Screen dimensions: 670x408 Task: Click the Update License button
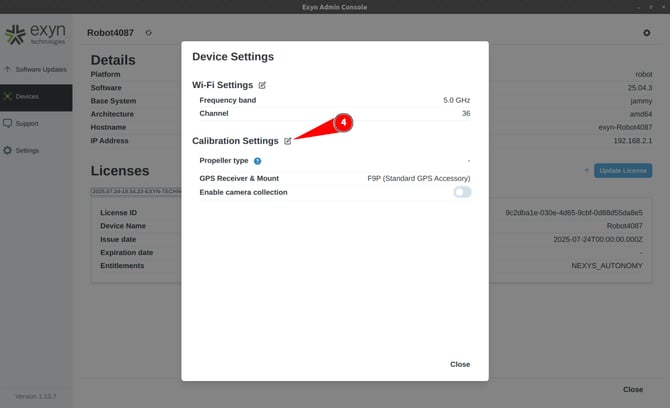tap(623, 171)
